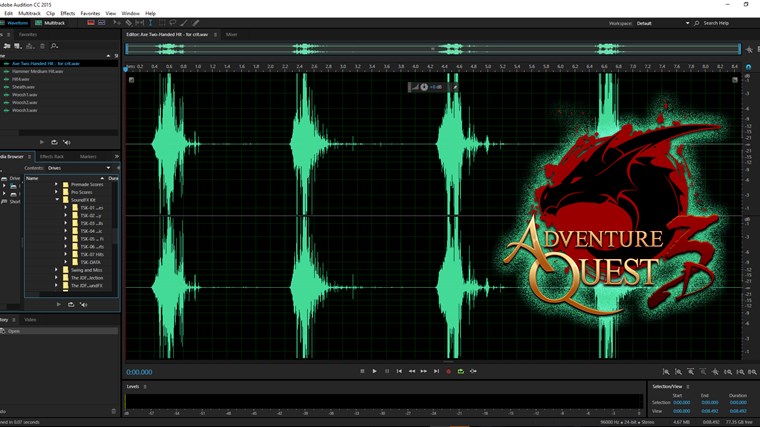This screenshot has width=760, height=427.
Task: Toggle the Spectral Frequency Display button
Action: [x=91, y=23]
